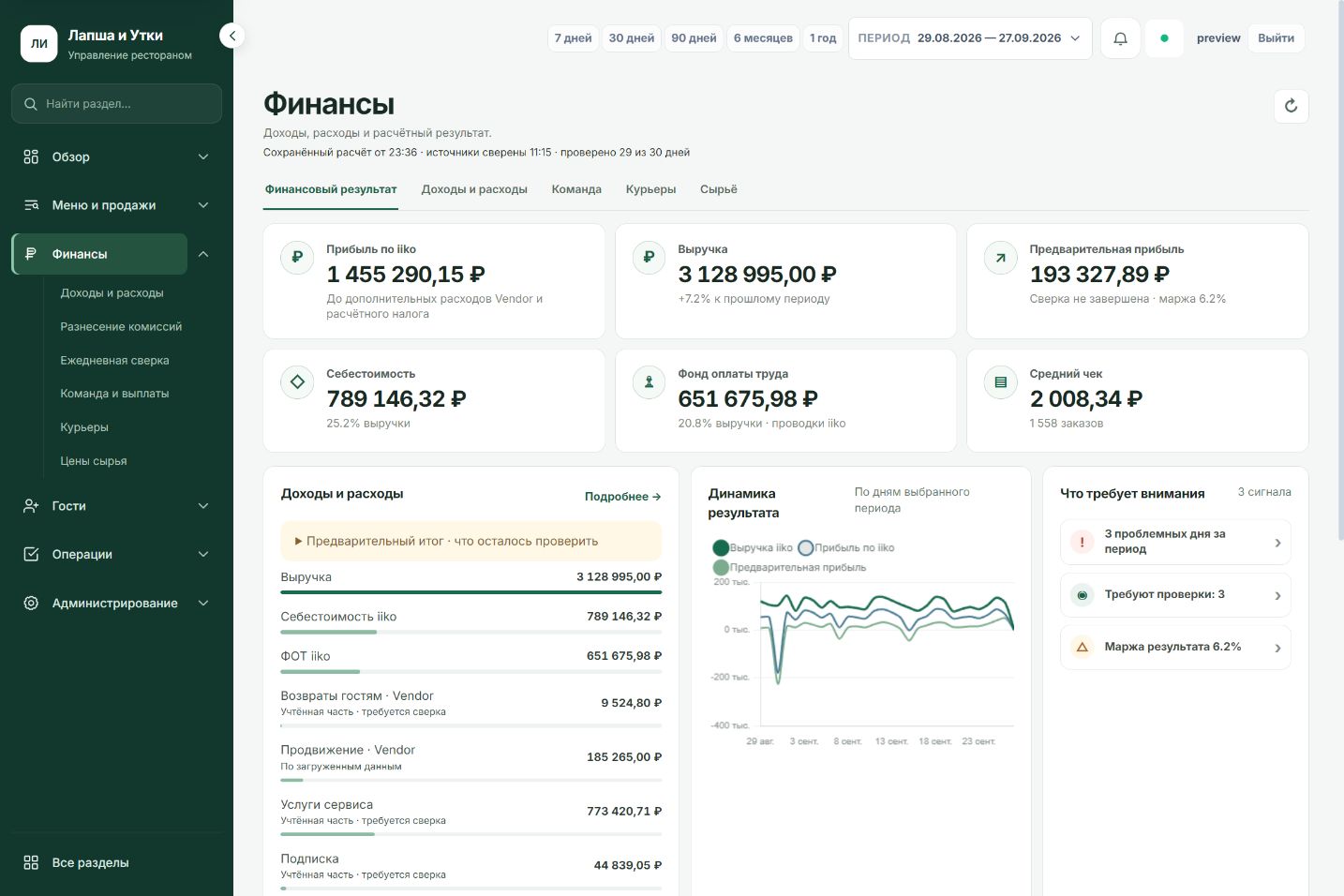Image resolution: width=1344 pixels, height=896 pixels.
Task: Open the ПЕРИОД date range dropdown
Action: tap(970, 38)
